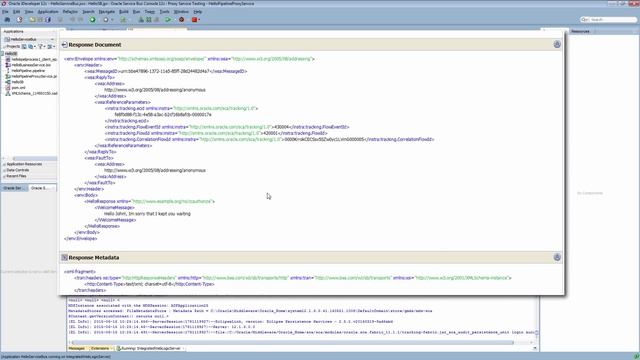Click the Debug bug icon in toolbar

pyautogui.click(x=182, y=20)
